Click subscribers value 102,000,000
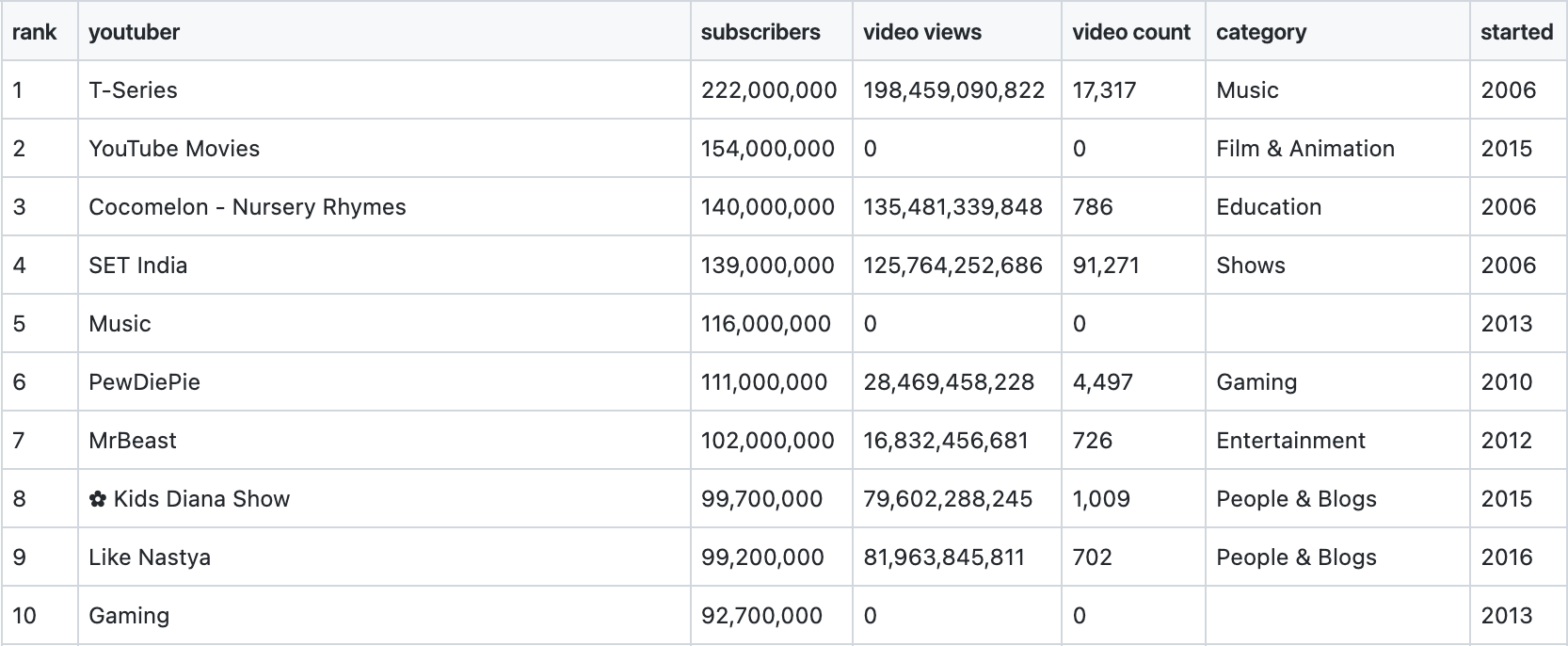The width and height of the screenshot is (1568, 646). click(x=767, y=441)
